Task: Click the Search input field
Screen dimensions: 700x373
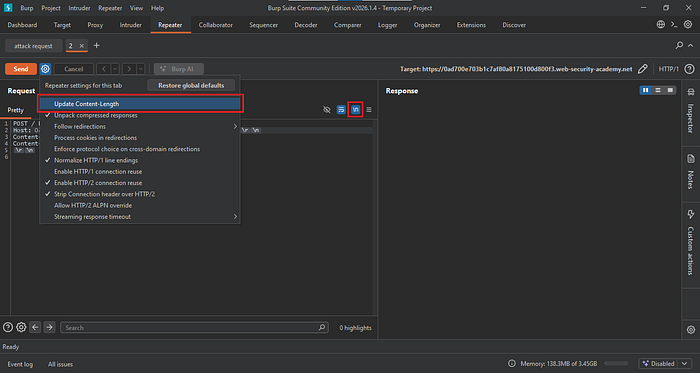Action: pos(194,327)
